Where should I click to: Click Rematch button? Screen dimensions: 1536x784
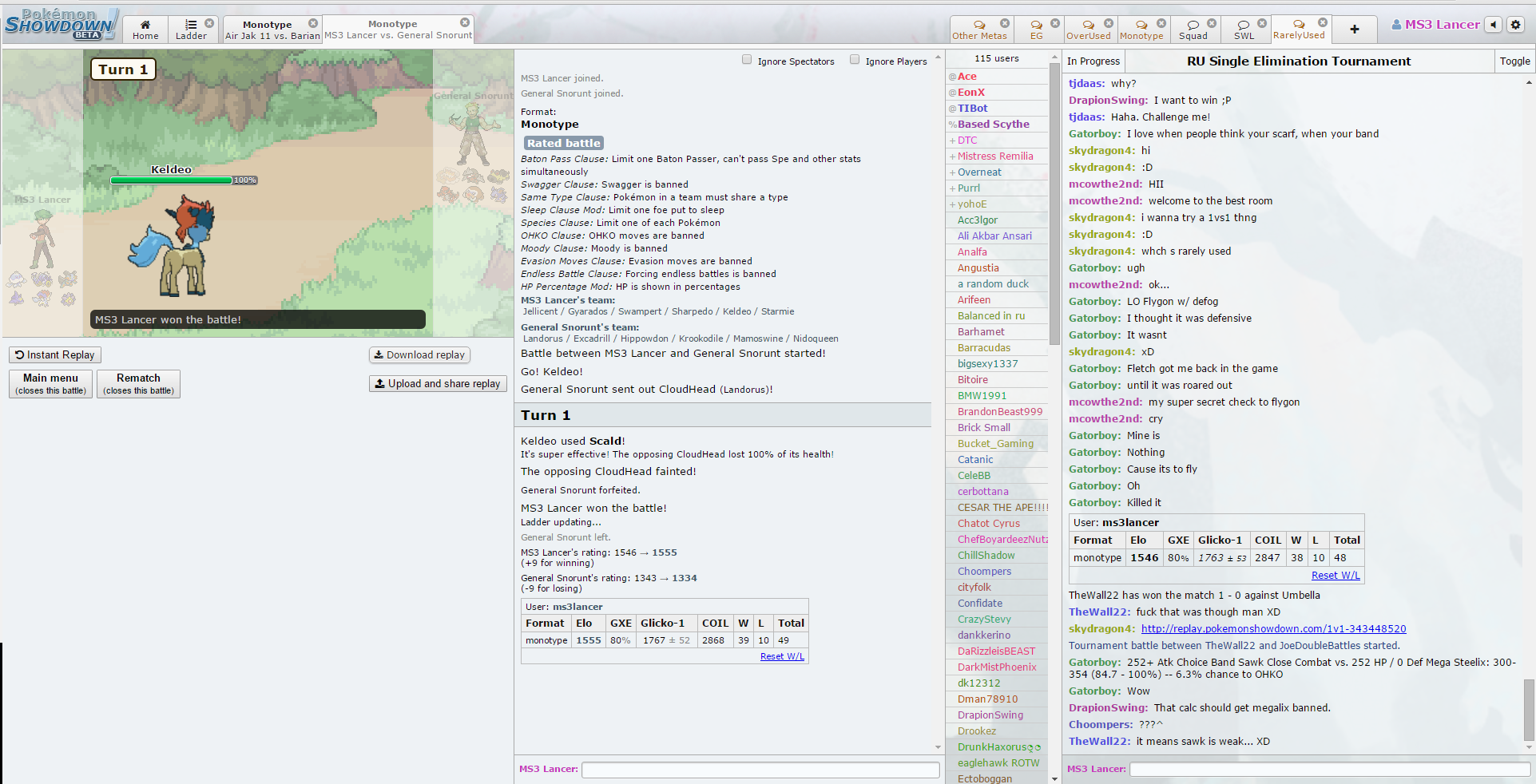(138, 383)
